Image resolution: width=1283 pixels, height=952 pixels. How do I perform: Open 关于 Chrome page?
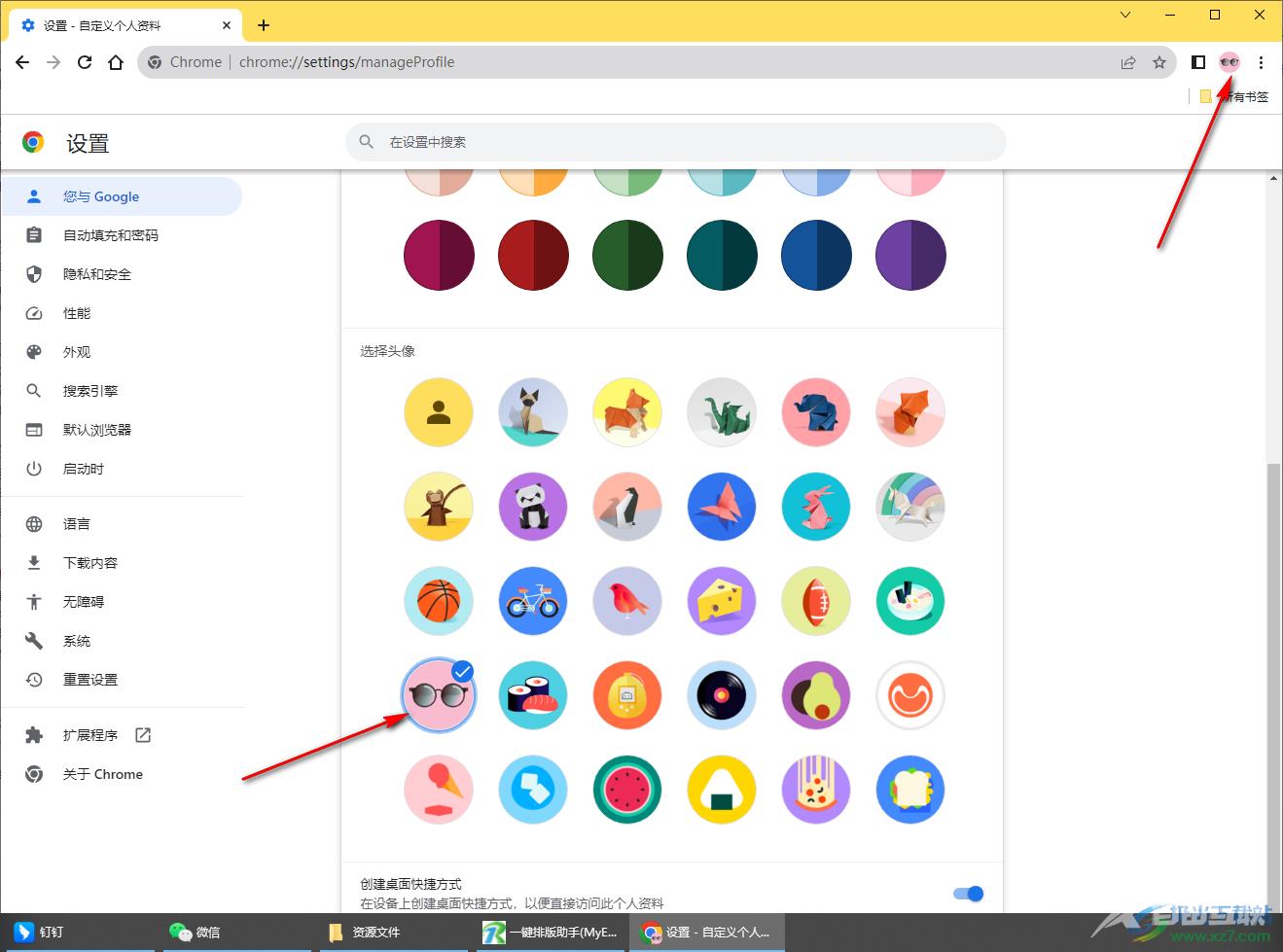(122, 774)
